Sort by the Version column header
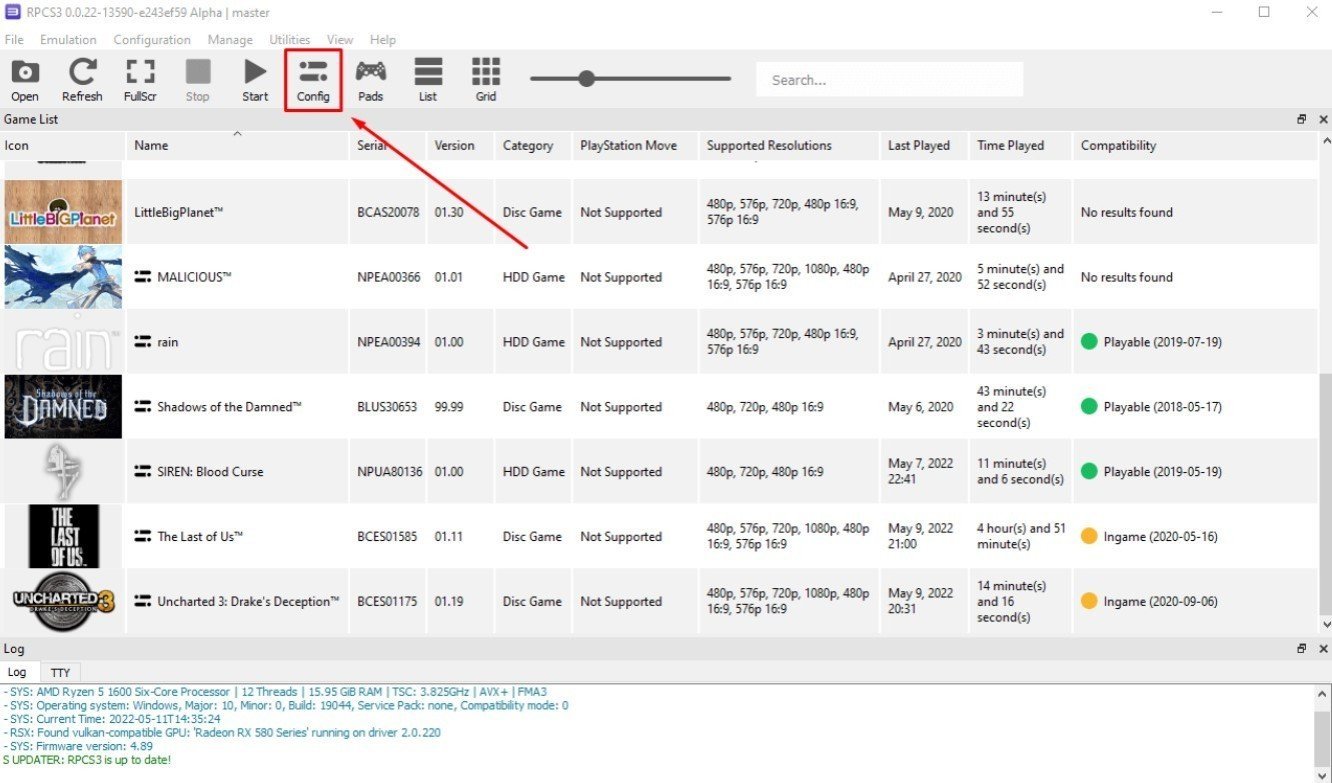Image resolution: width=1332 pixels, height=783 pixels. point(460,145)
